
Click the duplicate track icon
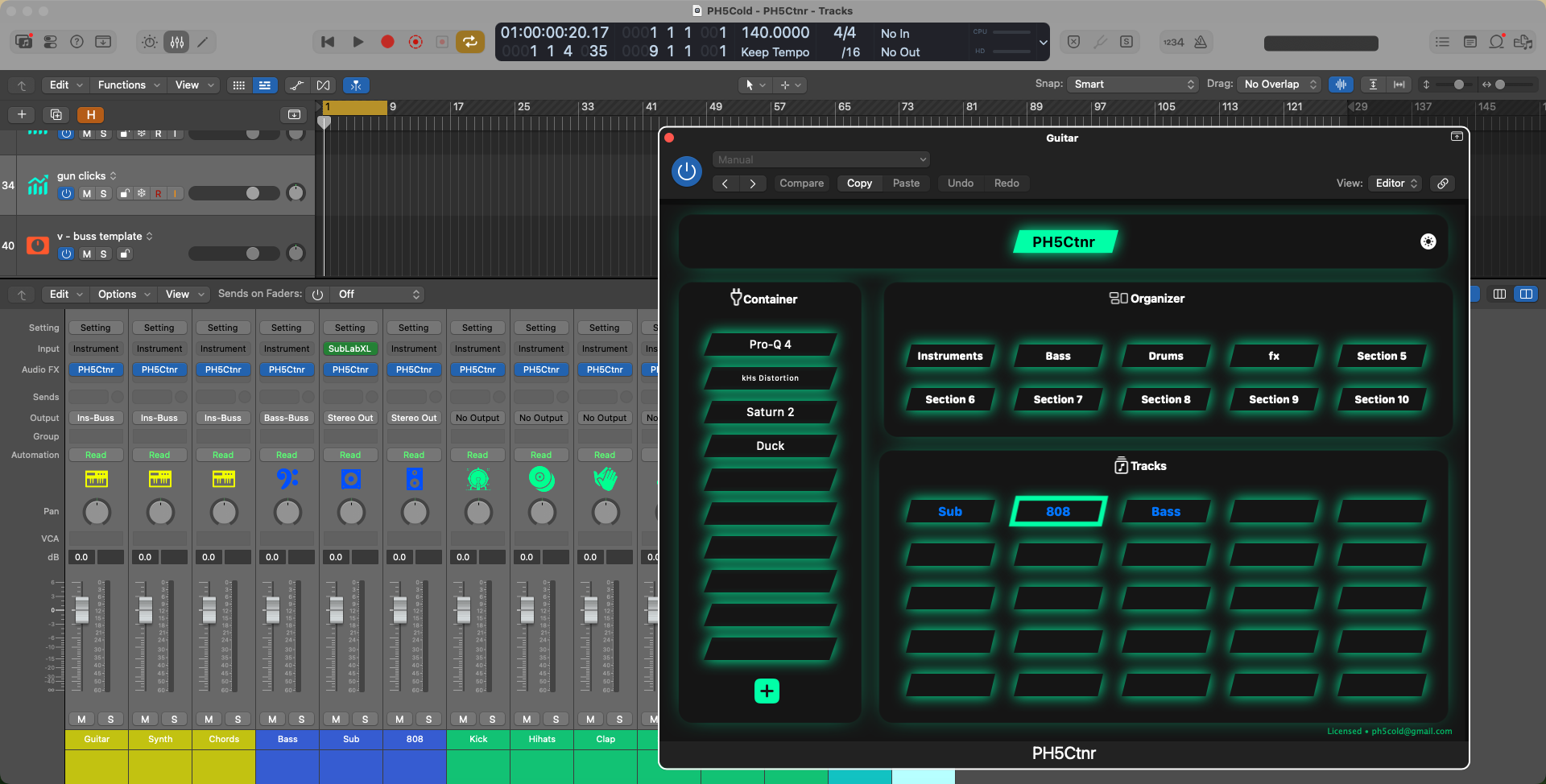tap(56, 114)
